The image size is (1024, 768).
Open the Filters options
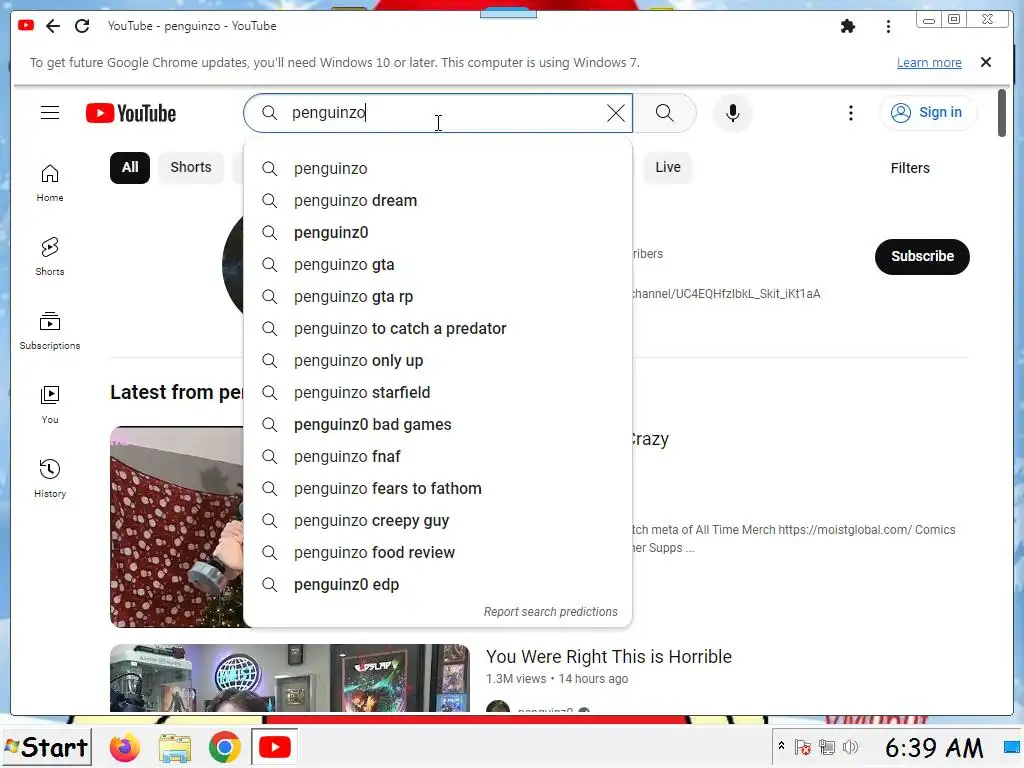point(910,168)
